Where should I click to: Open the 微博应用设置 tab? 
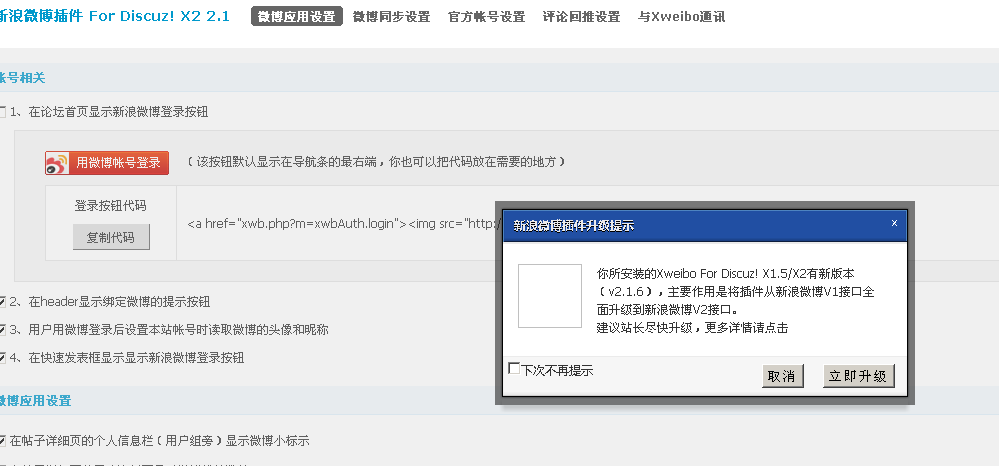click(297, 17)
